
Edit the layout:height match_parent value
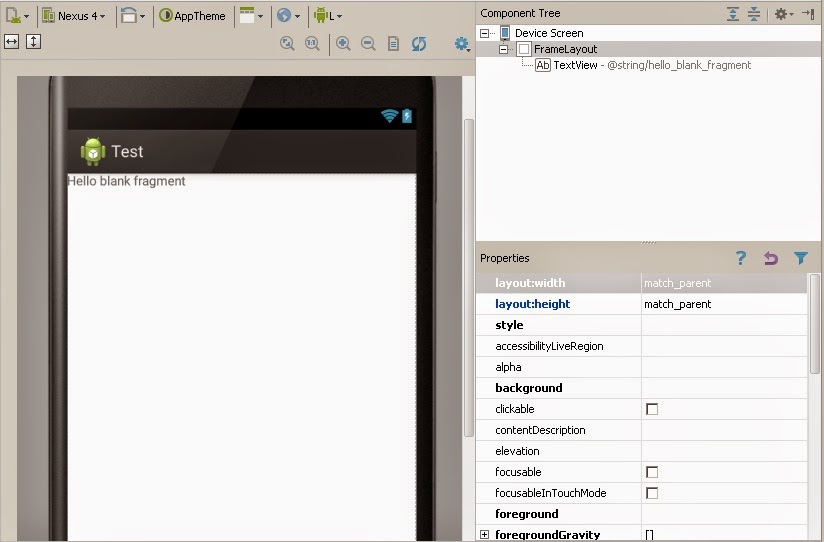[724, 304]
